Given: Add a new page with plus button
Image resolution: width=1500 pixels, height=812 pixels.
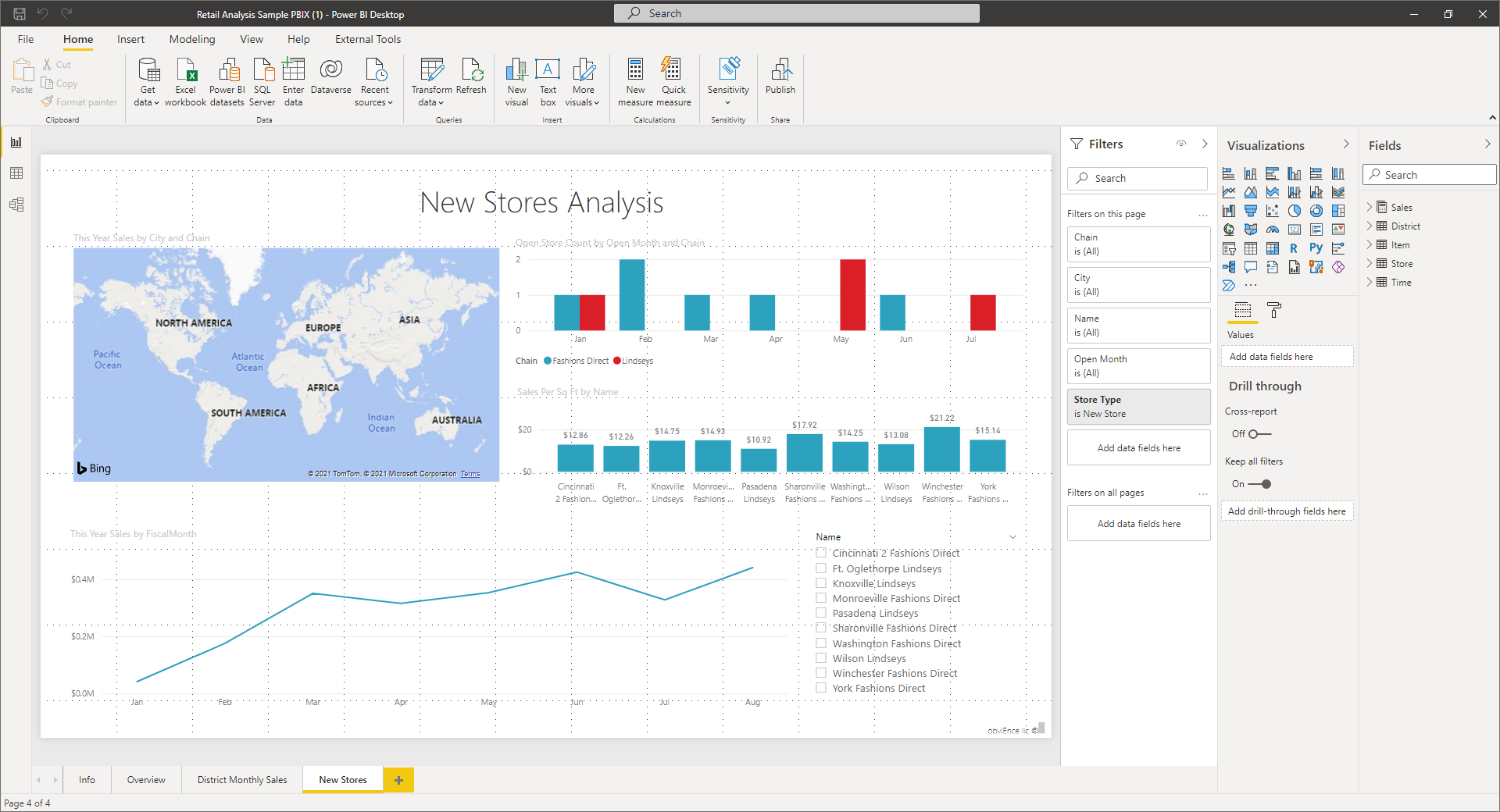Looking at the screenshot, I should tap(398, 780).
